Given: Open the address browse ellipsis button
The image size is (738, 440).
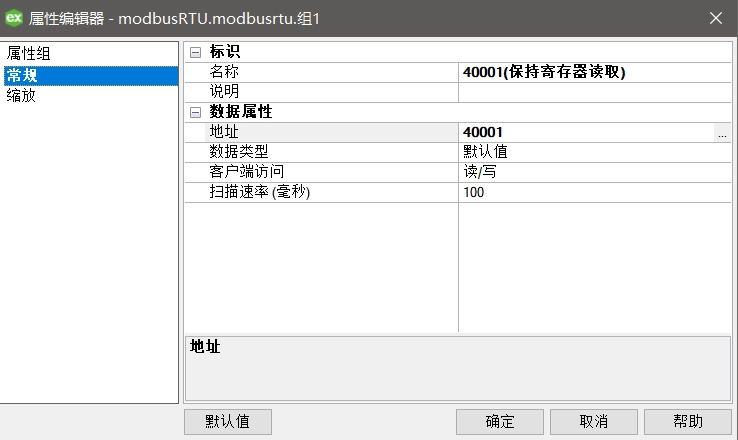Looking at the screenshot, I should [x=722, y=133].
